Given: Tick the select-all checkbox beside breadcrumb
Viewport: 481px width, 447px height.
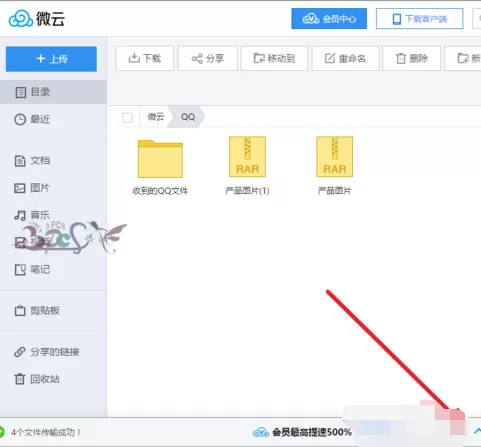Looking at the screenshot, I should coord(127,117).
